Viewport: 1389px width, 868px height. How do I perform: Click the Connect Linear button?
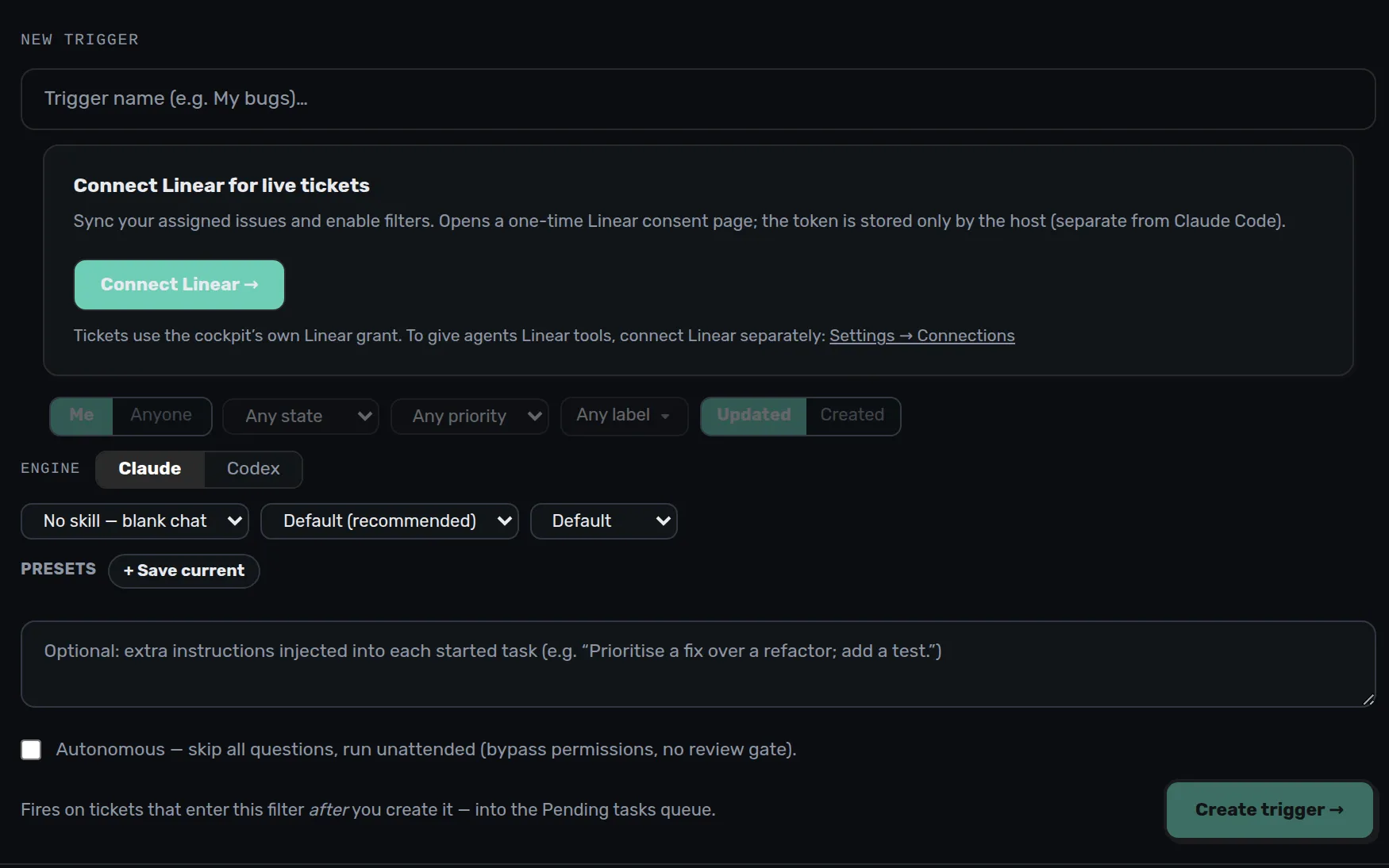pyautogui.click(x=179, y=285)
